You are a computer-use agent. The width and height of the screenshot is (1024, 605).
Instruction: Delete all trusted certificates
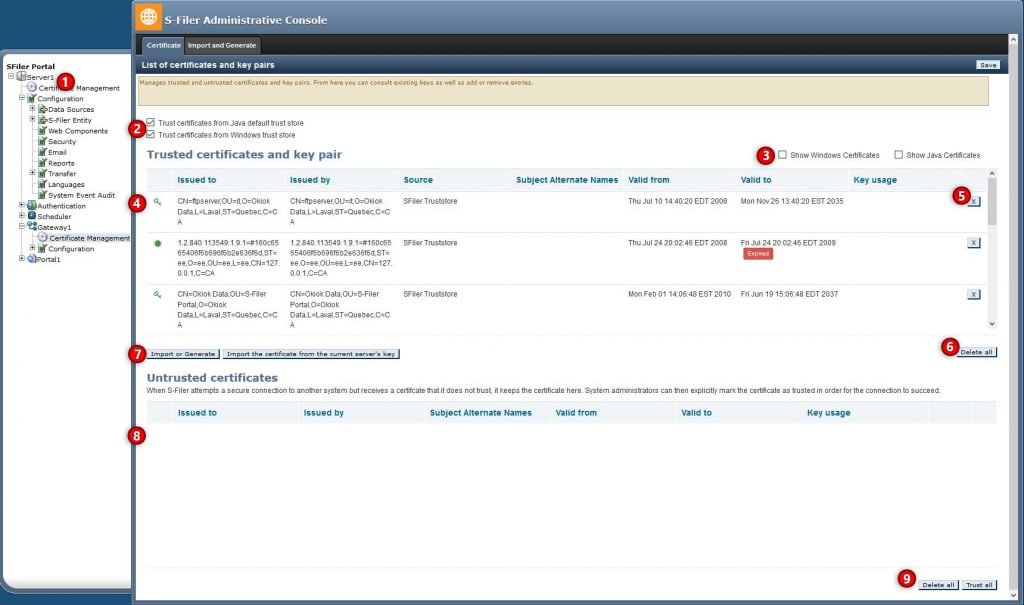click(x=976, y=352)
